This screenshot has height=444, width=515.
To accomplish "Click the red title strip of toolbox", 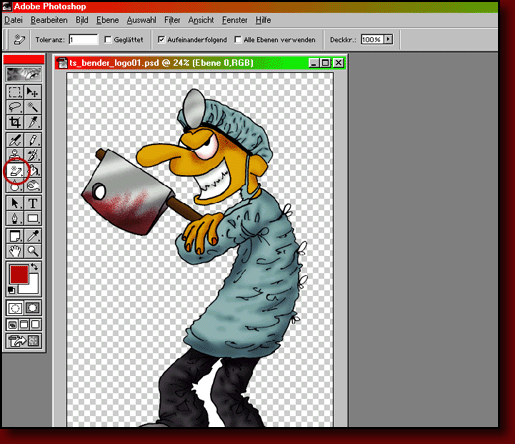I will pyautogui.click(x=24, y=60).
